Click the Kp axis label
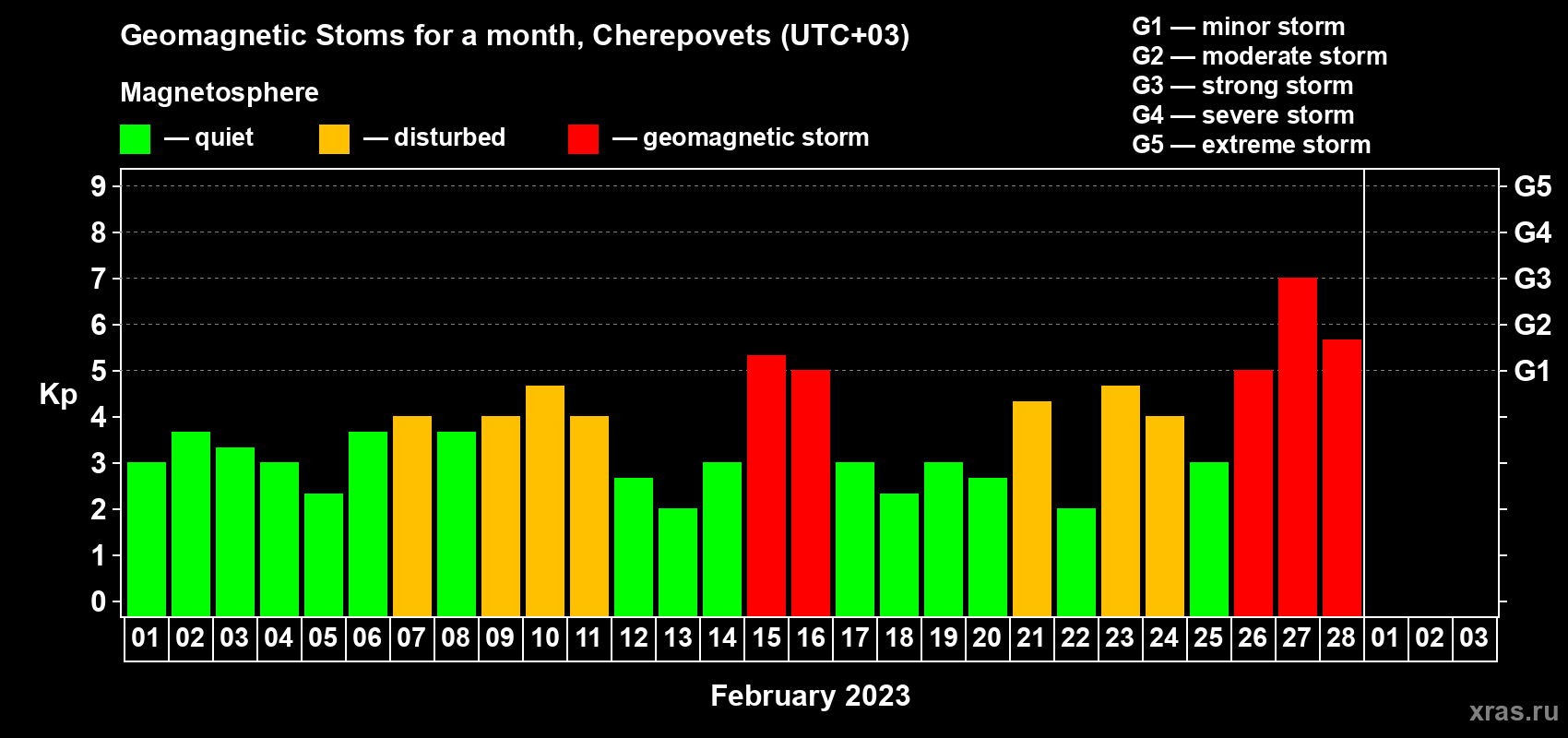This screenshot has height=738, width=1568. (x=58, y=394)
